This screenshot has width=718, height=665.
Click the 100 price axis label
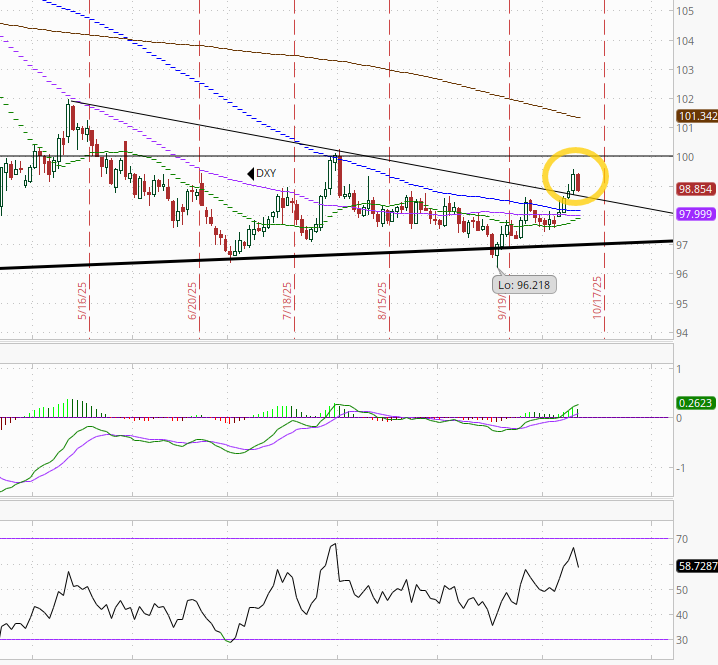click(x=685, y=157)
